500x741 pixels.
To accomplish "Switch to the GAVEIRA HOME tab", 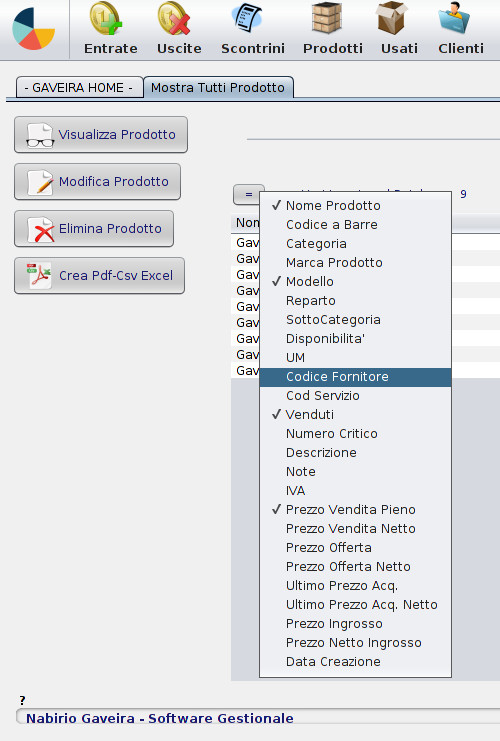I will (79, 88).
